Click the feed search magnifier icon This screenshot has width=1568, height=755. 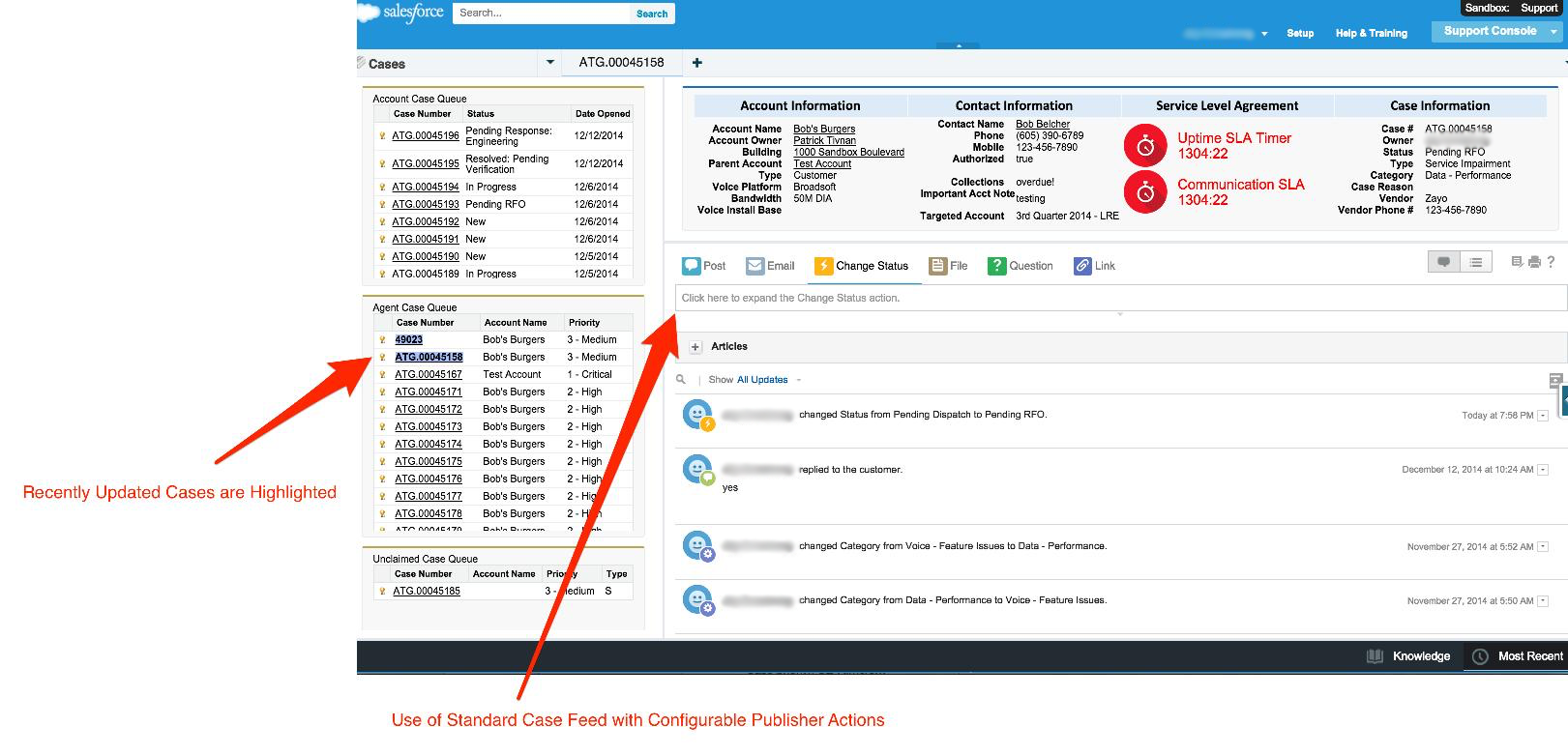click(x=681, y=380)
